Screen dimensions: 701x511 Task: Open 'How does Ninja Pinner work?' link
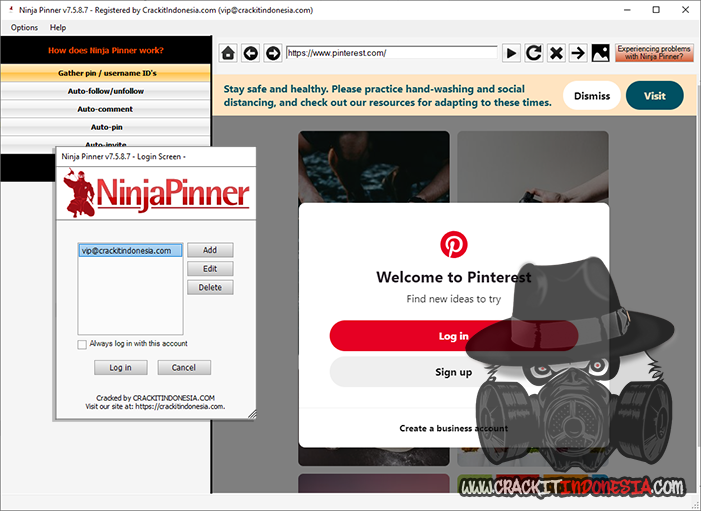pyautogui.click(x=106, y=51)
